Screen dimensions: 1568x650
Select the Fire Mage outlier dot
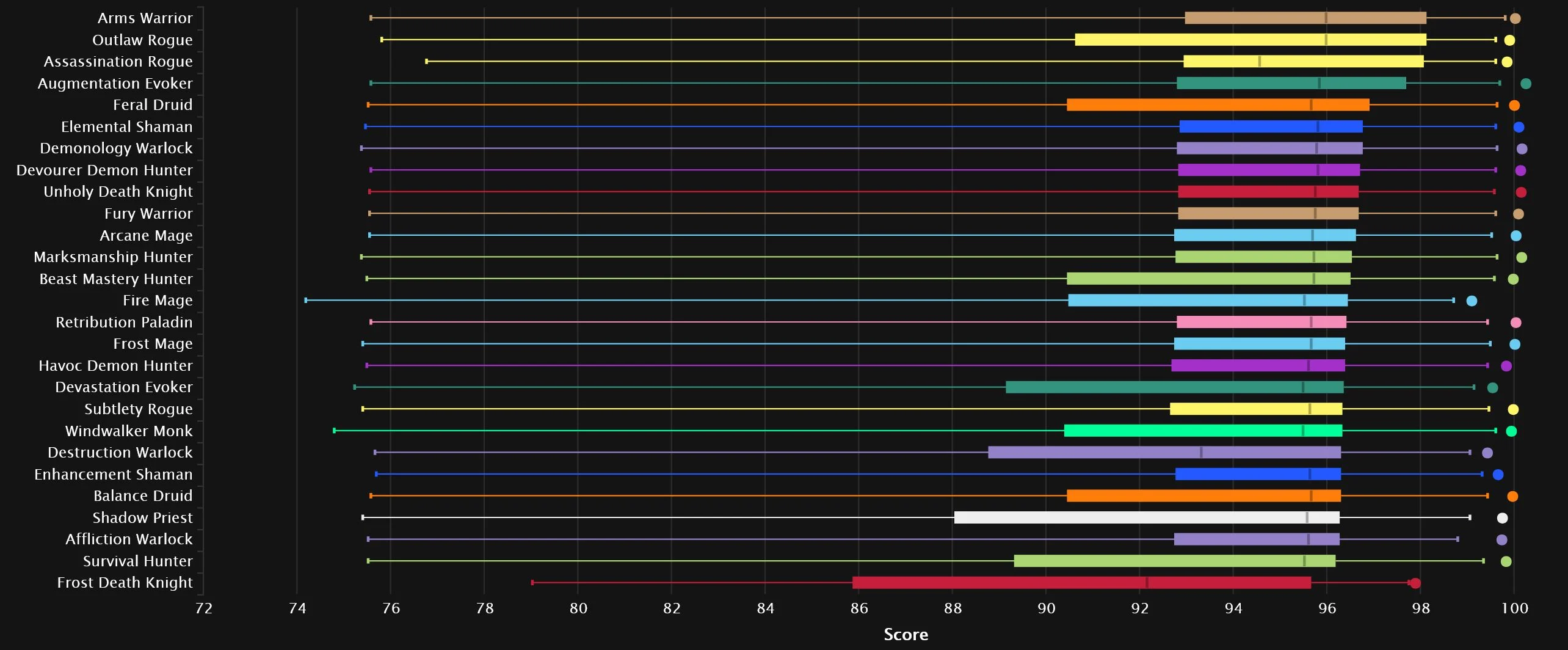[1472, 301]
